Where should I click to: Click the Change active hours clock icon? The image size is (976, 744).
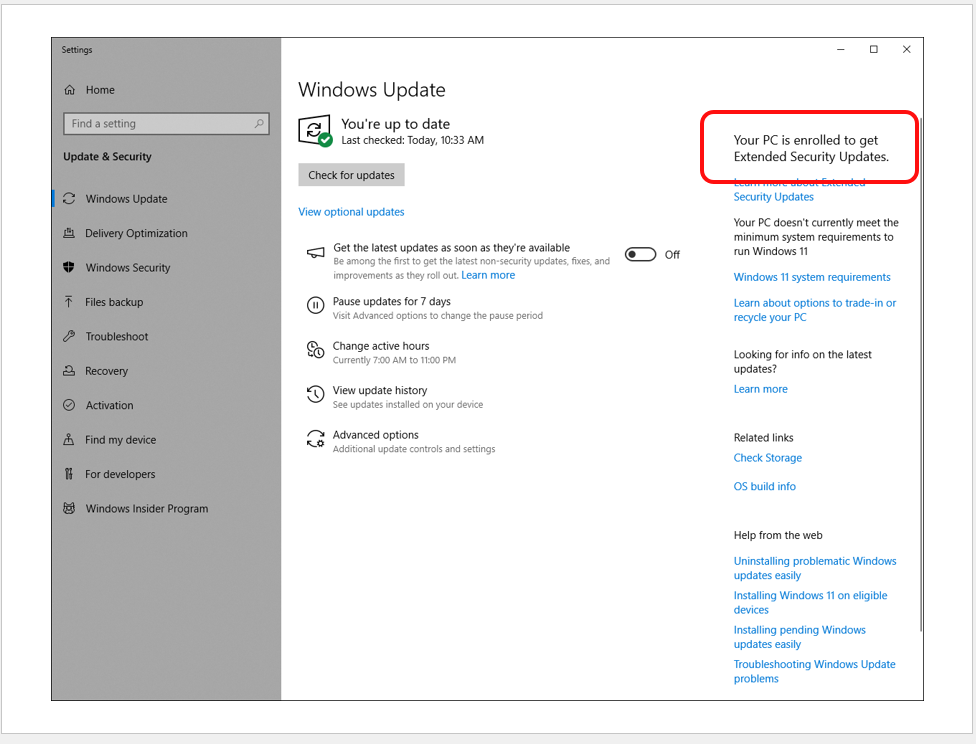[314, 349]
